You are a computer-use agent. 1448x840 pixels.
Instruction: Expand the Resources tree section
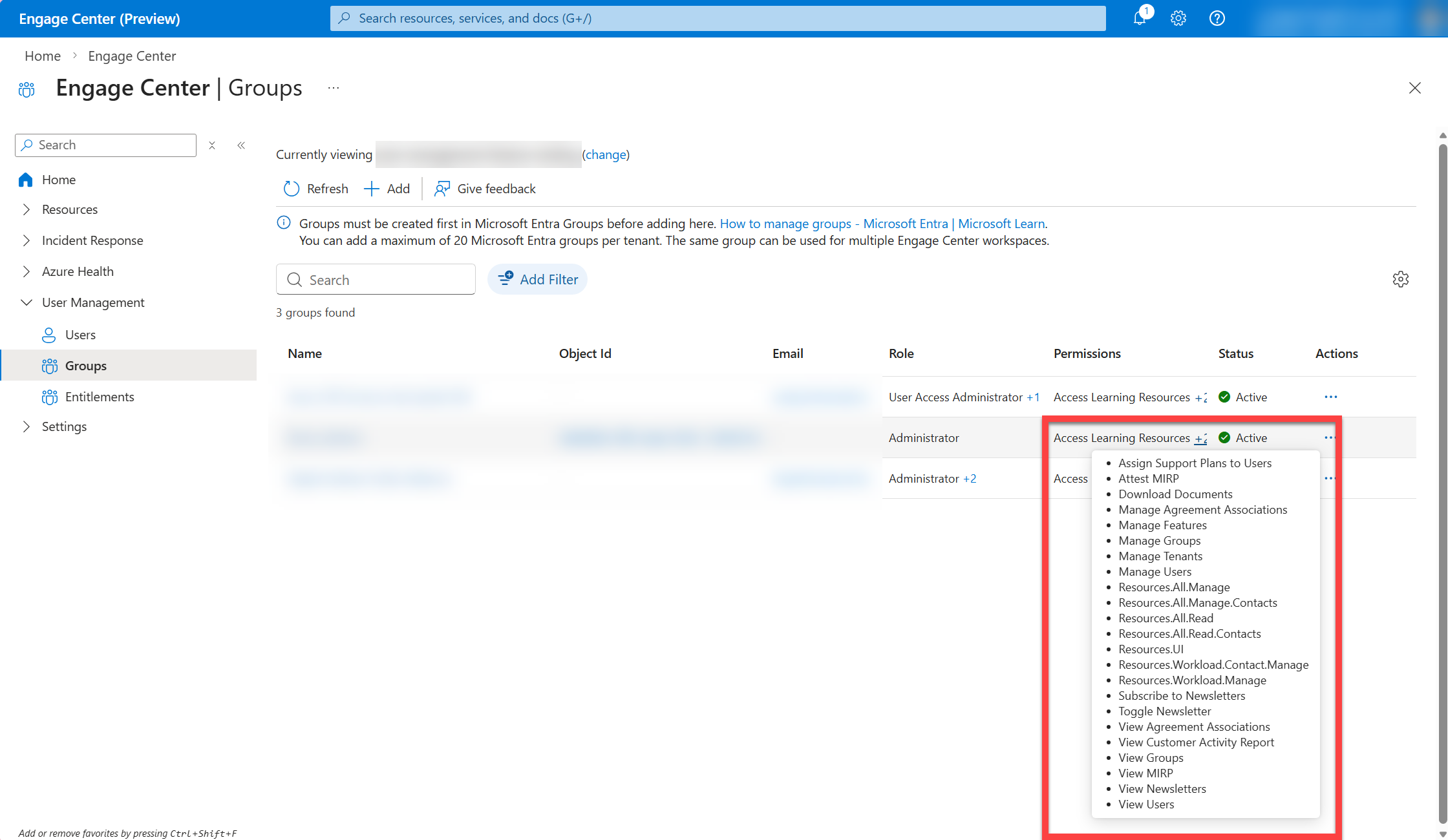click(x=27, y=209)
